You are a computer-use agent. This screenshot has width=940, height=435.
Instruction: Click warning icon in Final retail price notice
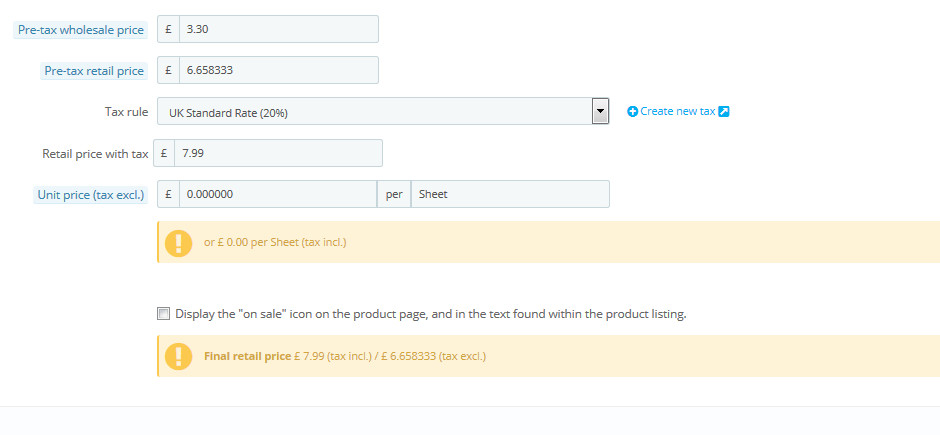(178, 357)
